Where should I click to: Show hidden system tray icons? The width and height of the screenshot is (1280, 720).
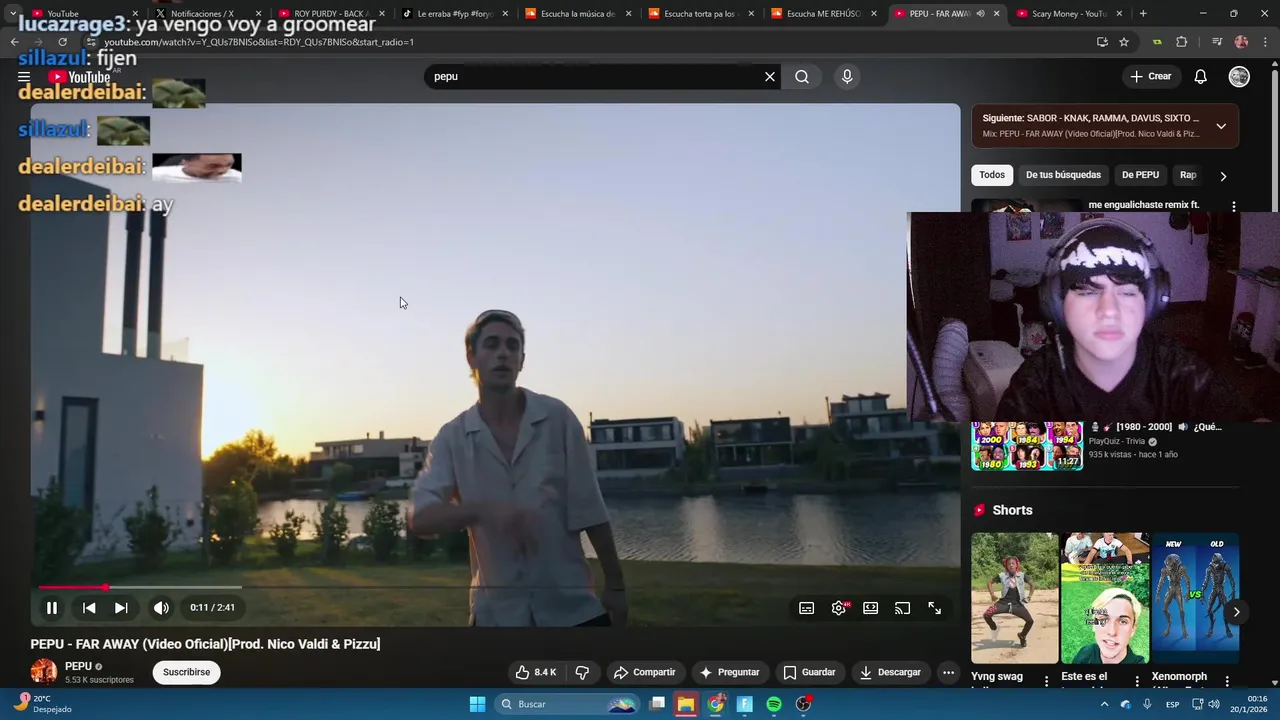tap(1105, 704)
